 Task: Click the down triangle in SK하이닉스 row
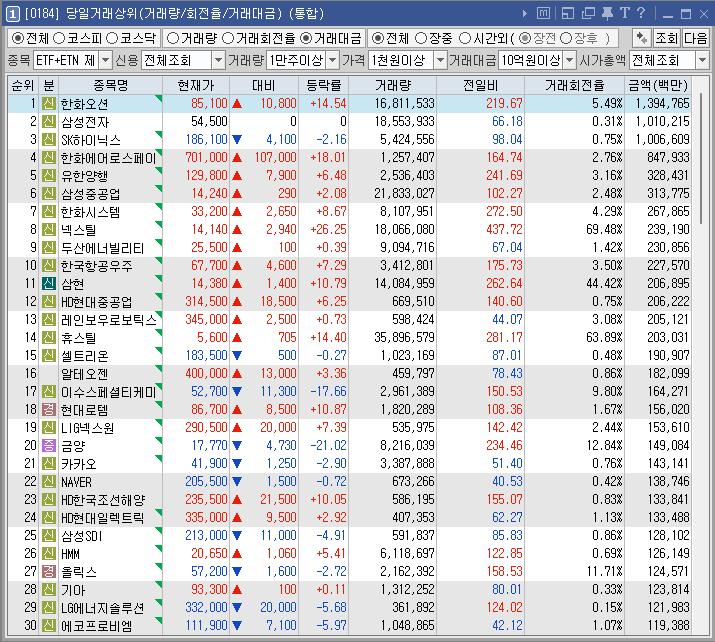click(237, 140)
